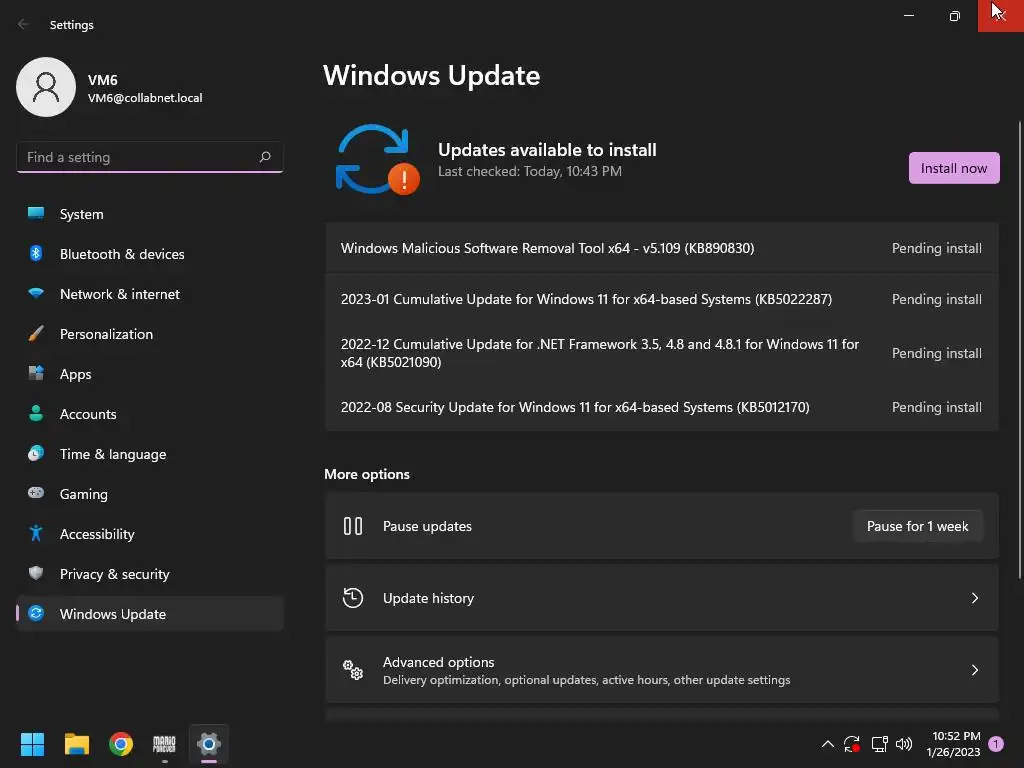Click the Privacy & security shield icon

pyautogui.click(x=36, y=573)
